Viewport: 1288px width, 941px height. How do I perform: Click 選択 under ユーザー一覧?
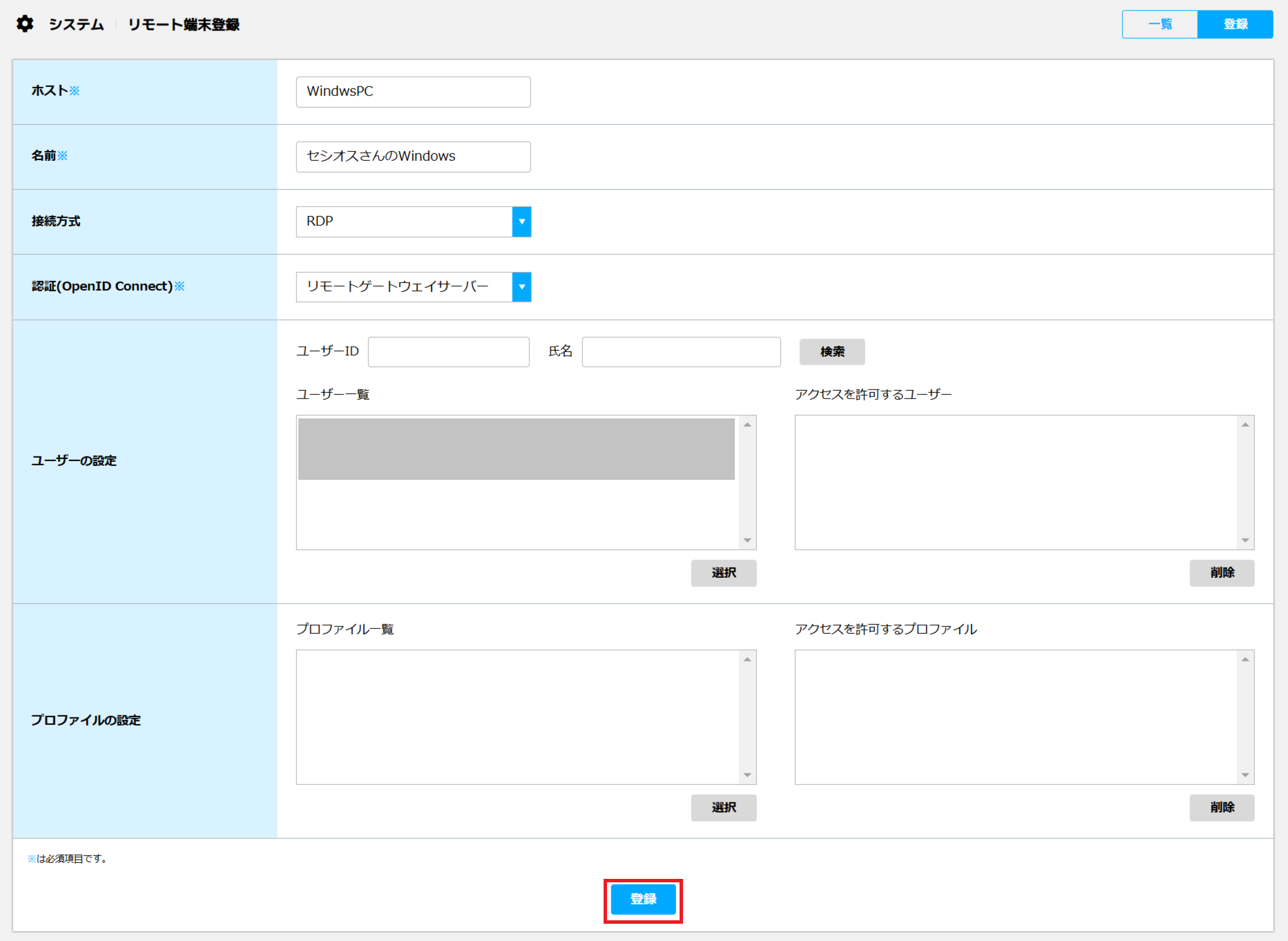click(x=724, y=573)
